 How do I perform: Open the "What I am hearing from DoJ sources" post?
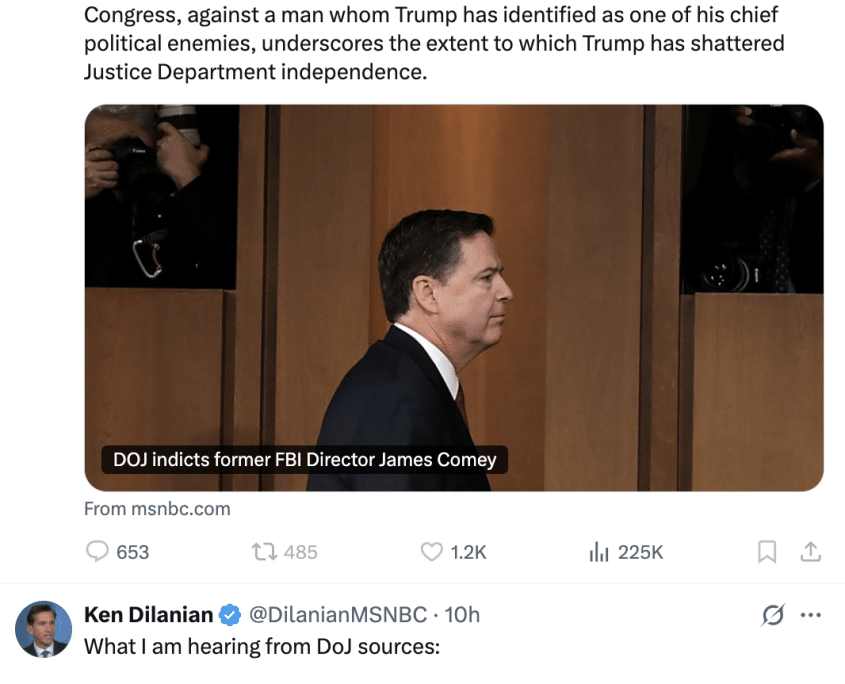point(262,646)
